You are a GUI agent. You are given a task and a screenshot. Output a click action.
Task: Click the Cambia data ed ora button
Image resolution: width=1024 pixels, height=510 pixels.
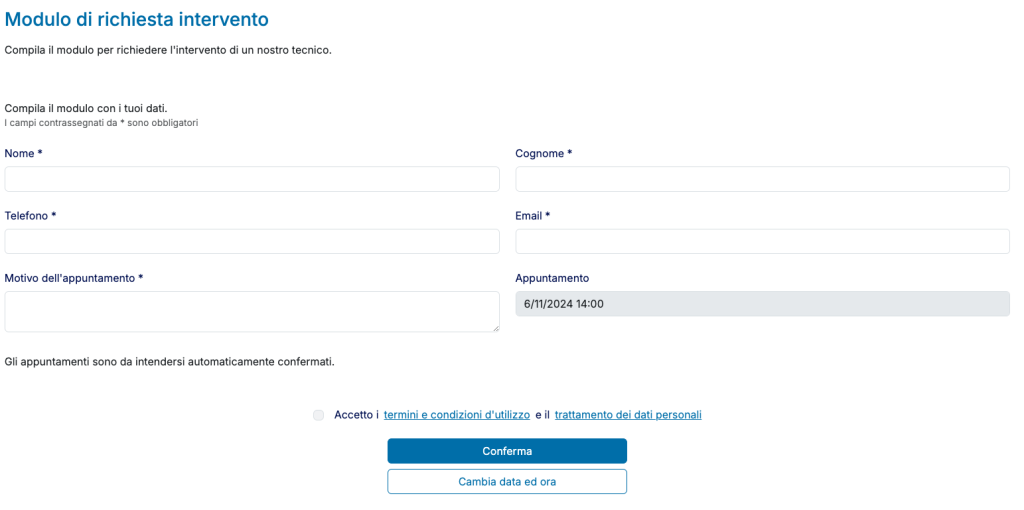pos(507,482)
